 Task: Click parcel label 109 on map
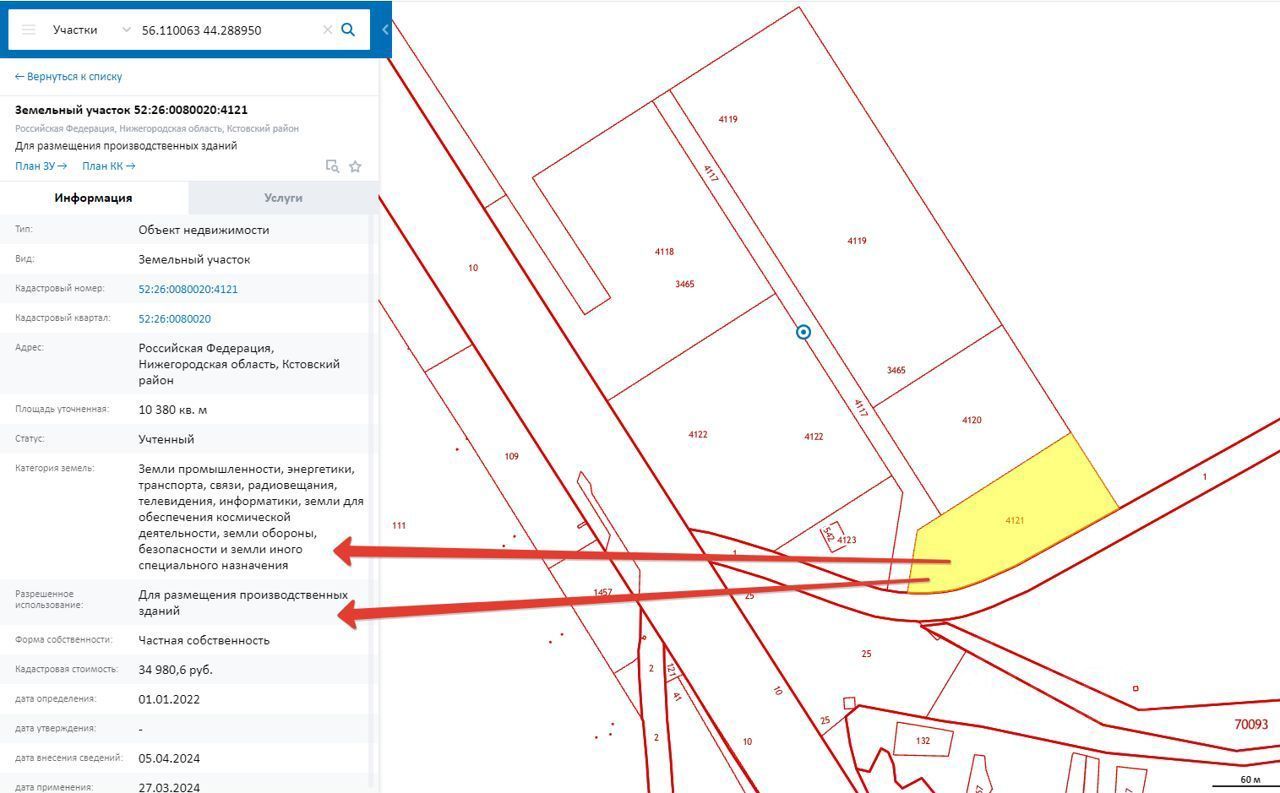511,457
